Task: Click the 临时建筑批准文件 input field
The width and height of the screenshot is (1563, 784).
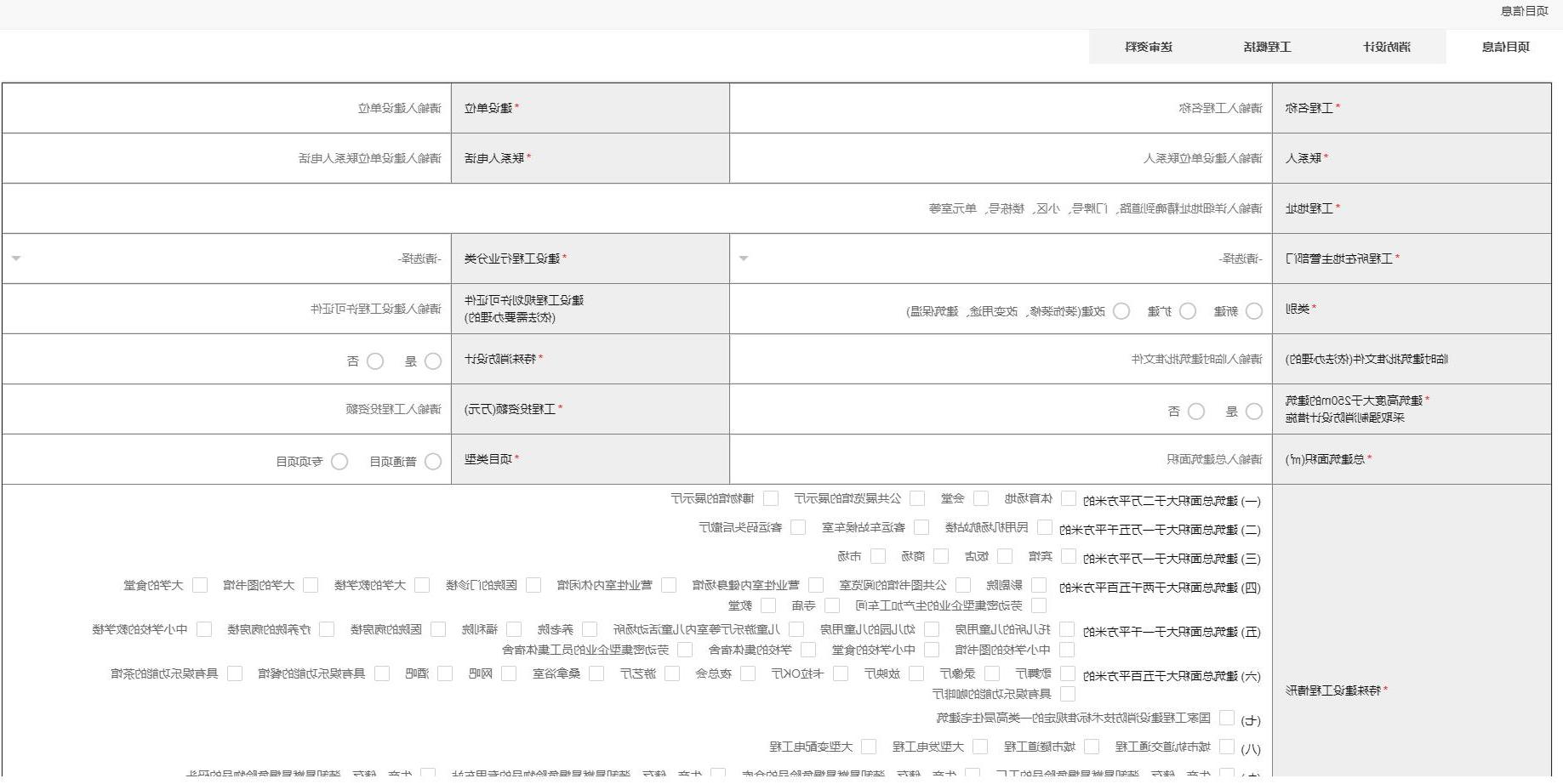Action: click(x=1001, y=359)
